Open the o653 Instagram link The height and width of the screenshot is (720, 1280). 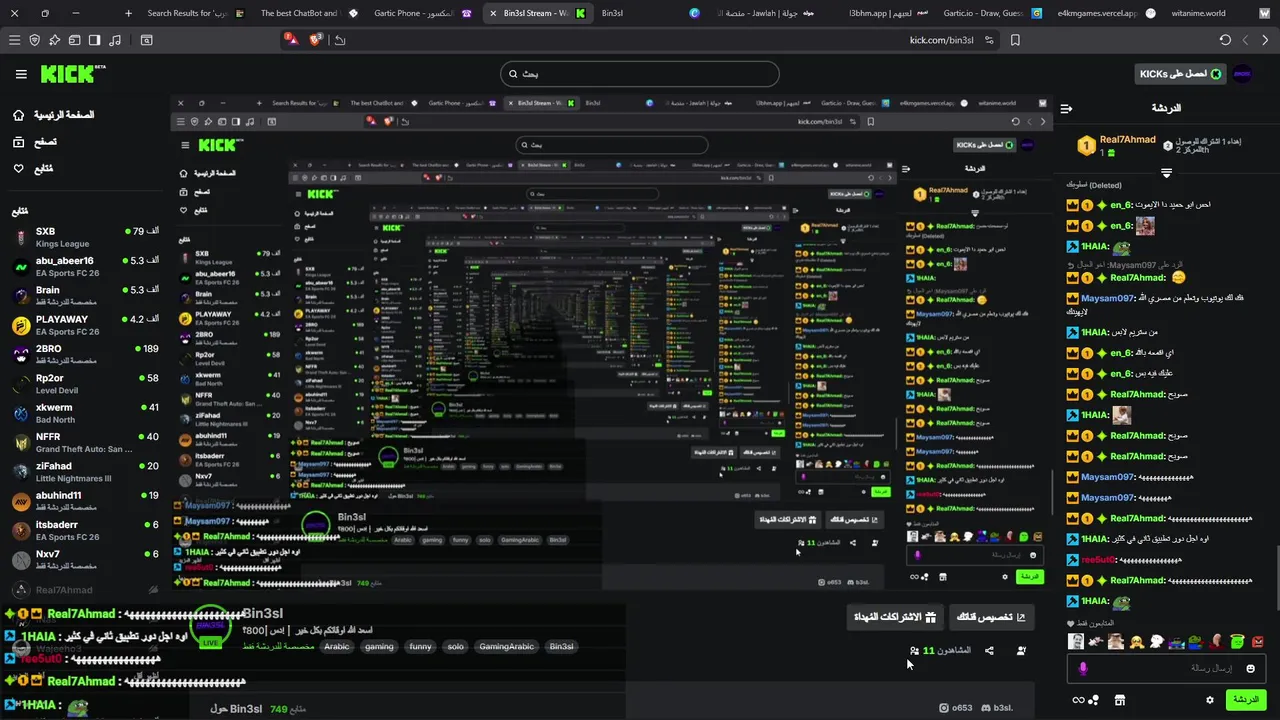click(957, 708)
